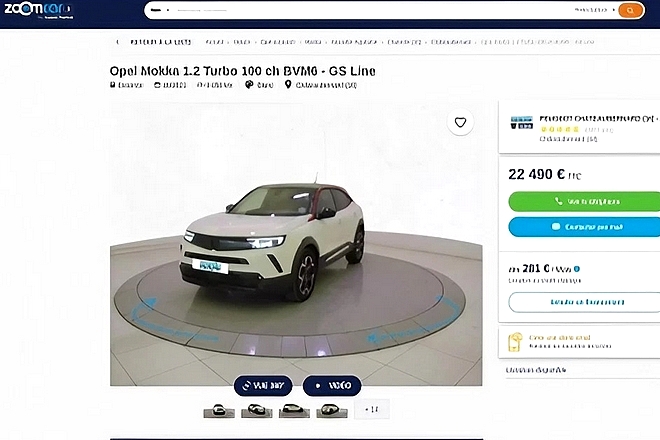Click the back arrow before 'Retour à la liste'
660x440 pixels.
117,42
